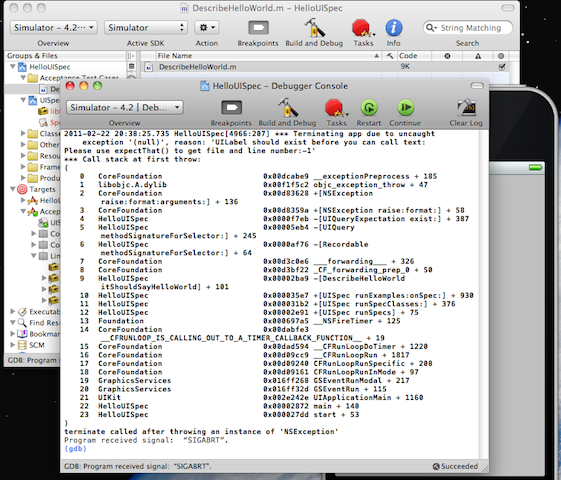Click stack frame 21 UIKit line
This screenshot has width=561, height=480.
point(251,397)
